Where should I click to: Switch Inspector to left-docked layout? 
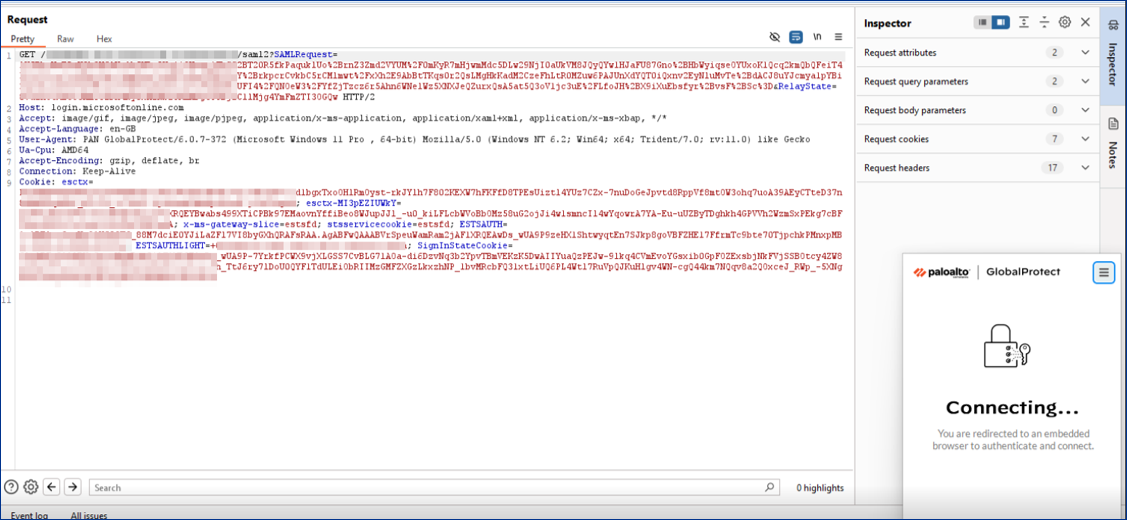click(x=983, y=22)
